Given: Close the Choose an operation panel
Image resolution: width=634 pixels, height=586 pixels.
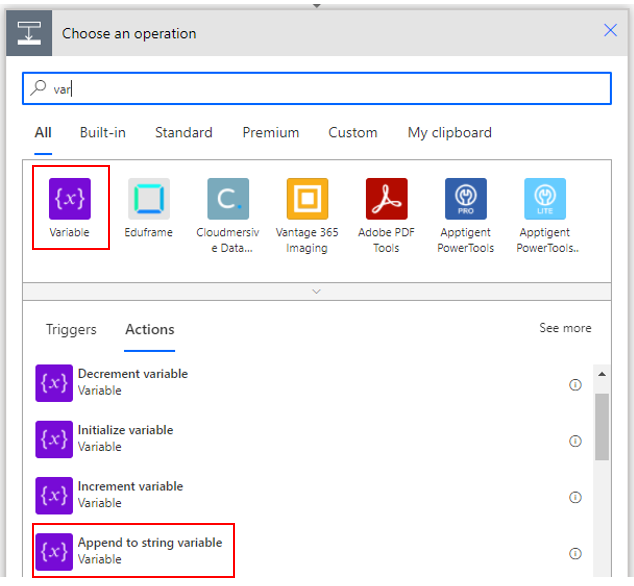Looking at the screenshot, I should coord(610,30).
